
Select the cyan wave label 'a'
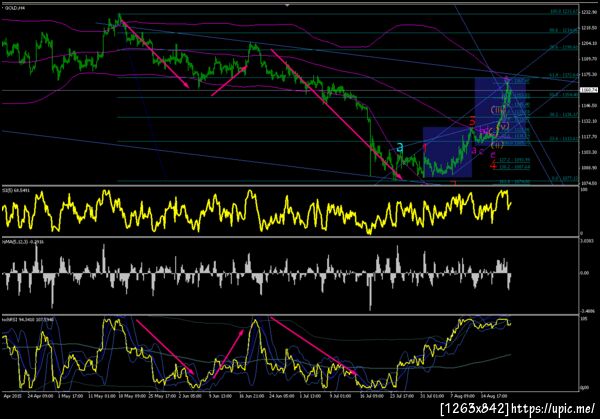click(400, 147)
